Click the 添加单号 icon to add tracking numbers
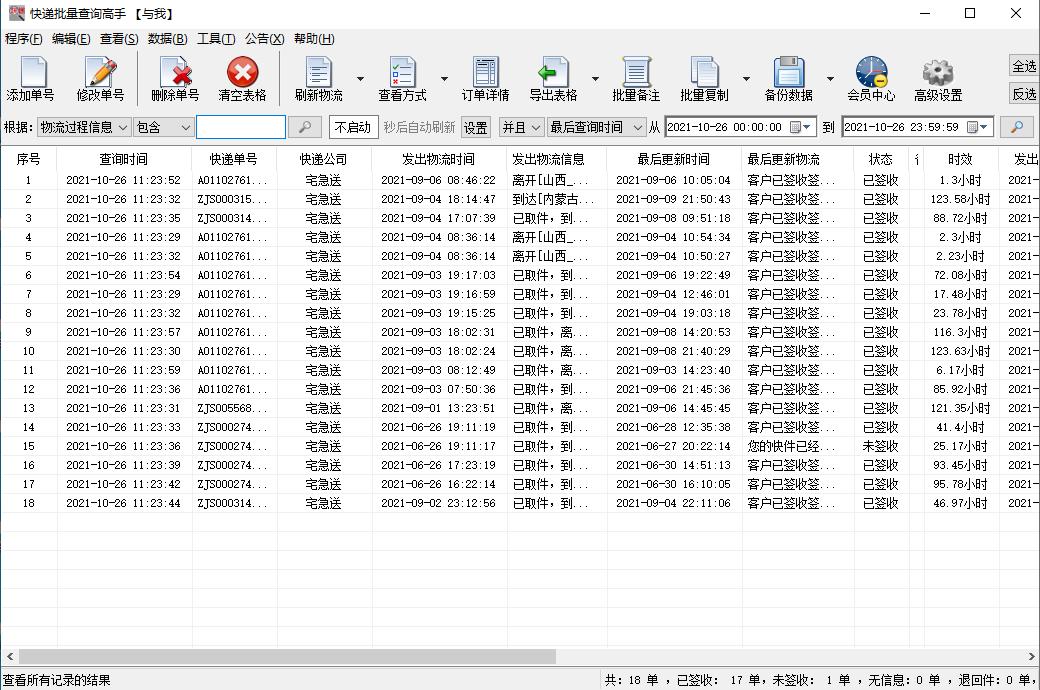 (x=33, y=78)
